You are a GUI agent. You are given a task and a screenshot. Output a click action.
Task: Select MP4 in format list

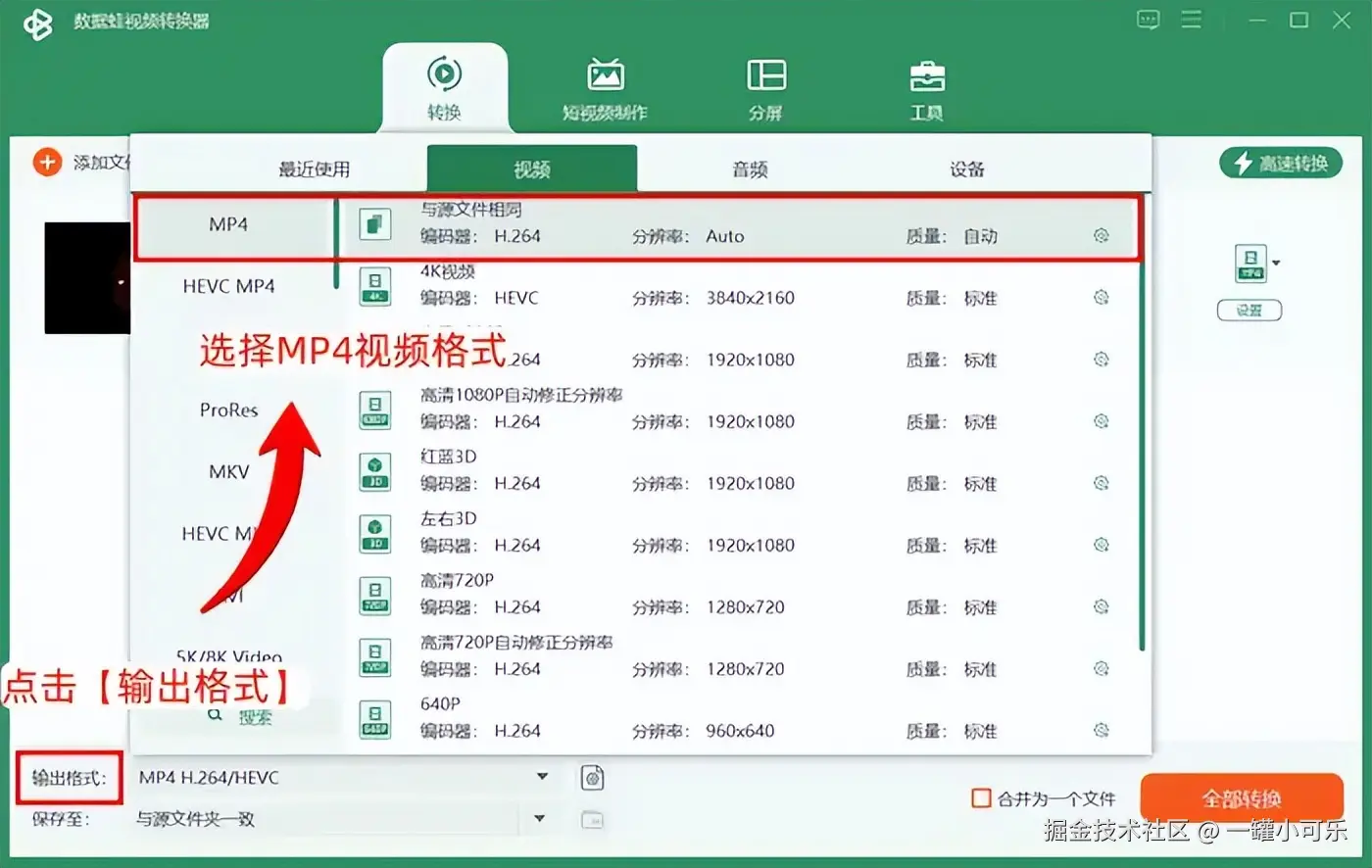[228, 224]
